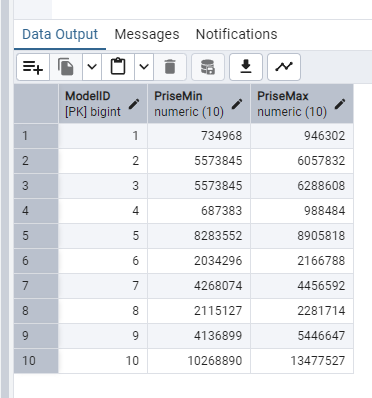Click the Delete trash icon

[x=170, y=67]
